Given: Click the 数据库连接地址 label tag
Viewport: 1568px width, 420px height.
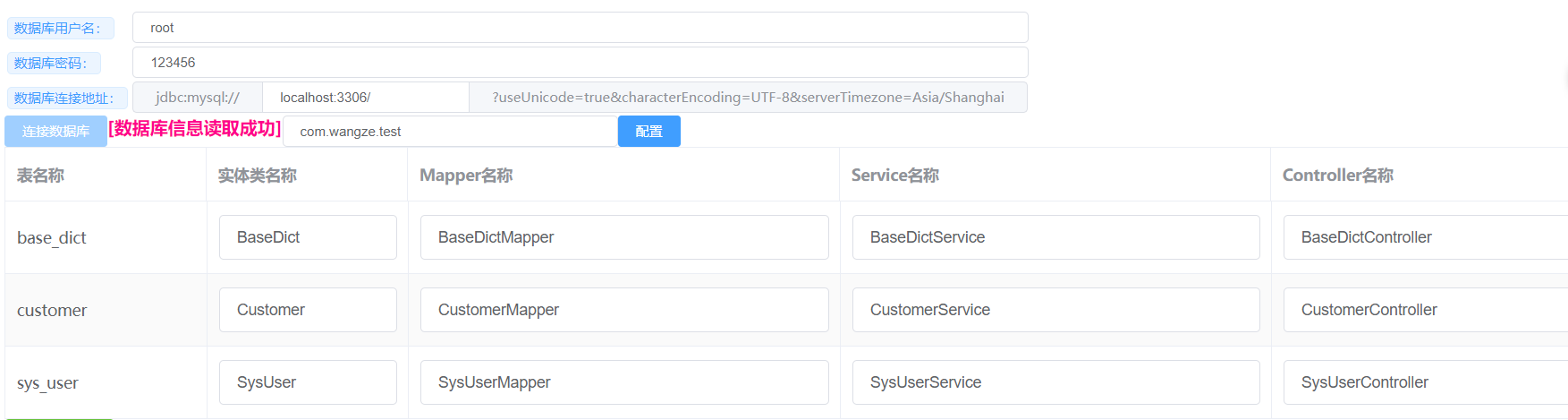Looking at the screenshot, I should (67, 99).
